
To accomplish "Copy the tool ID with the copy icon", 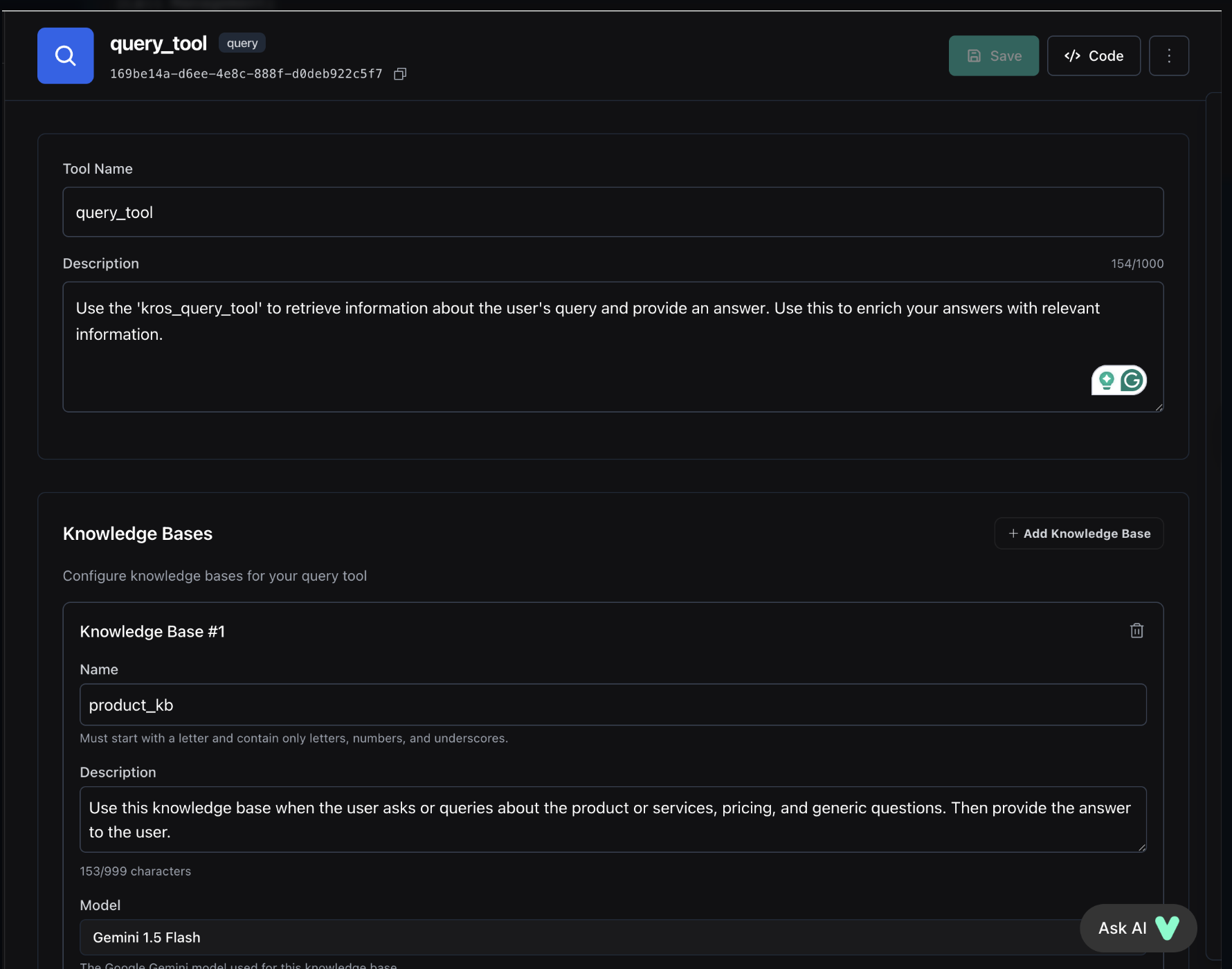I will (400, 74).
